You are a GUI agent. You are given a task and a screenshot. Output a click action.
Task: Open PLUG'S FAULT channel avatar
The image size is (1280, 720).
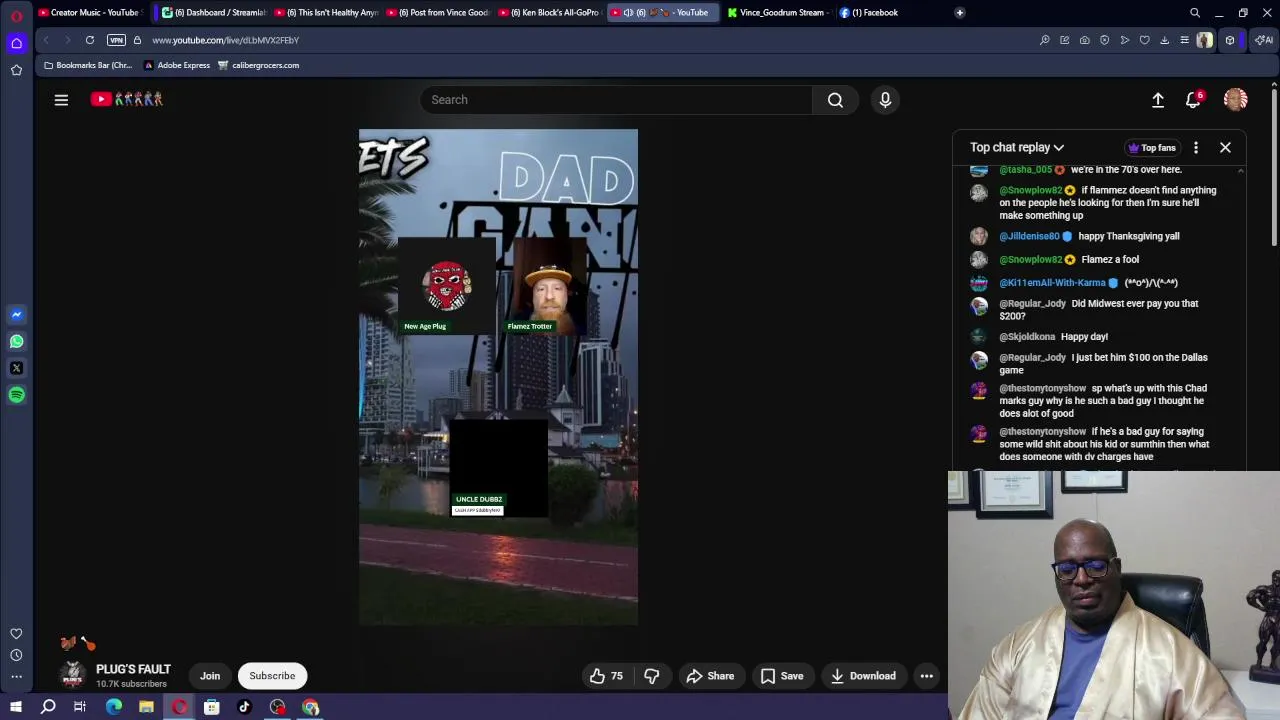72,676
